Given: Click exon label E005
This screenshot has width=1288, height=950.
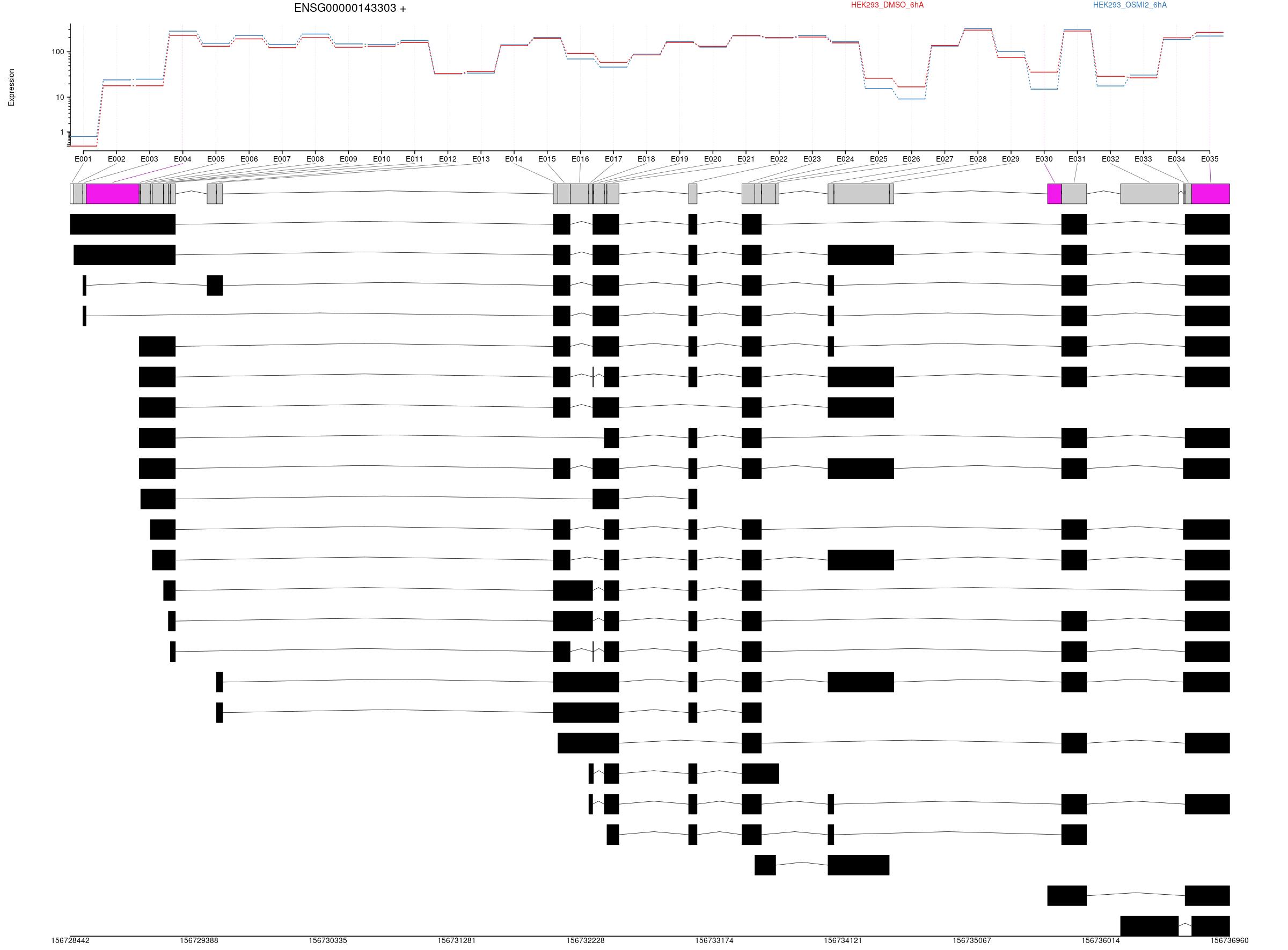Looking at the screenshot, I should tap(216, 159).
